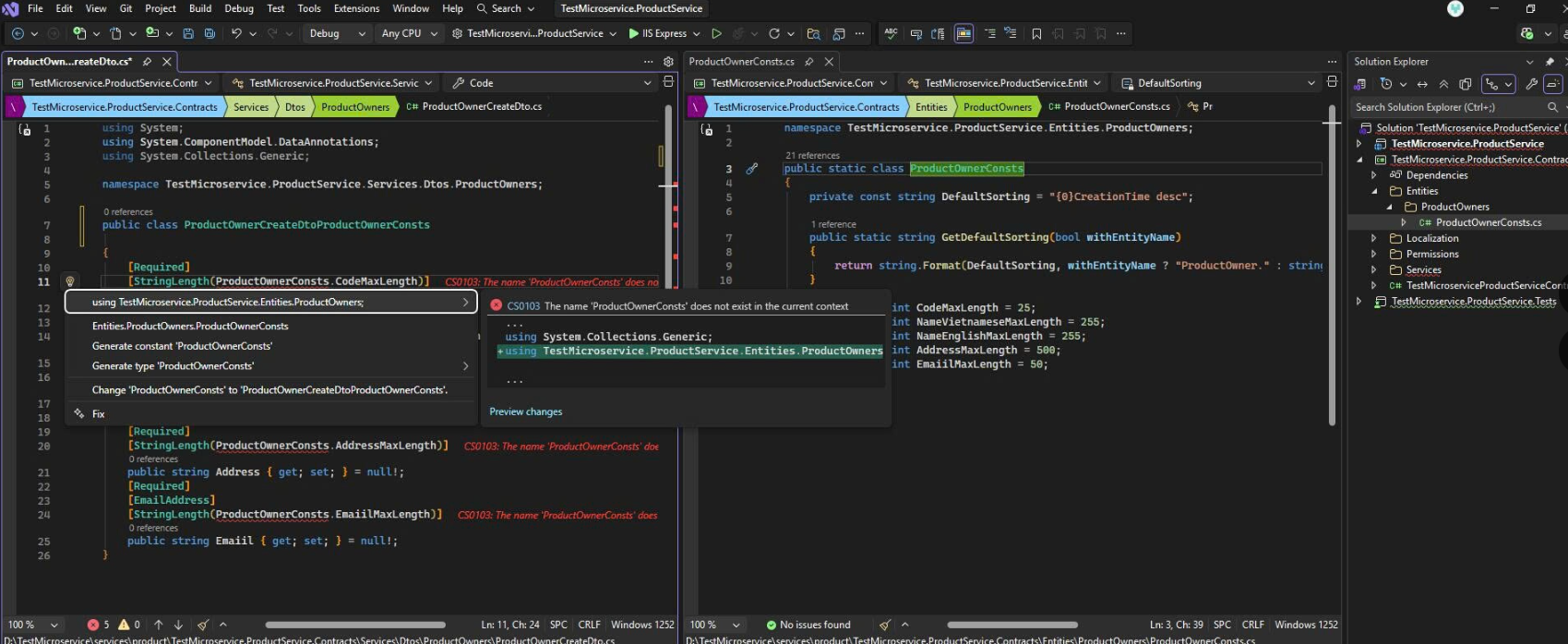The width and height of the screenshot is (1568, 644).
Task: Pin the ProductOwnerCreateDto.cs tab
Action: [147, 62]
